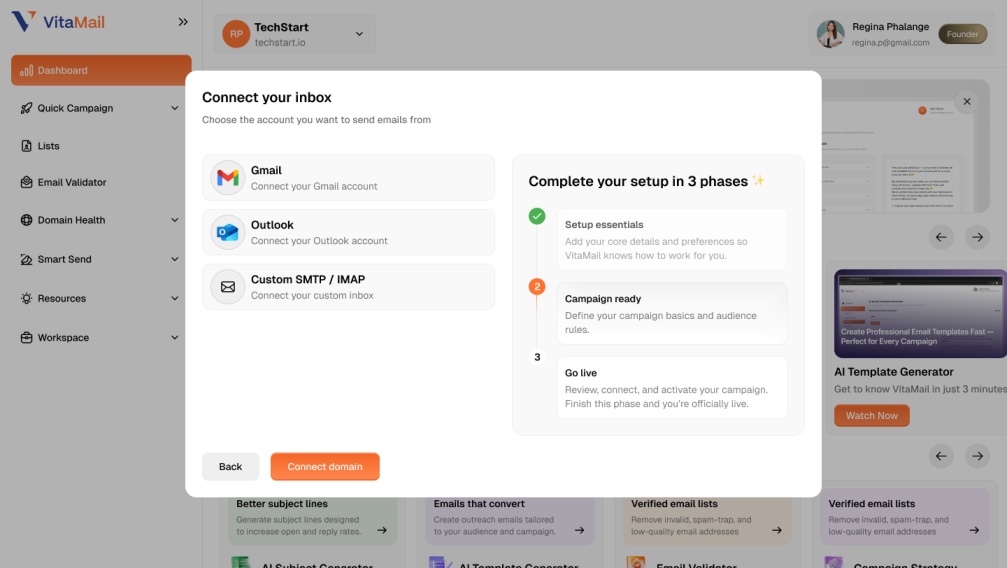
Task: Click the orange step 2 indicator
Action: (537, 287)
